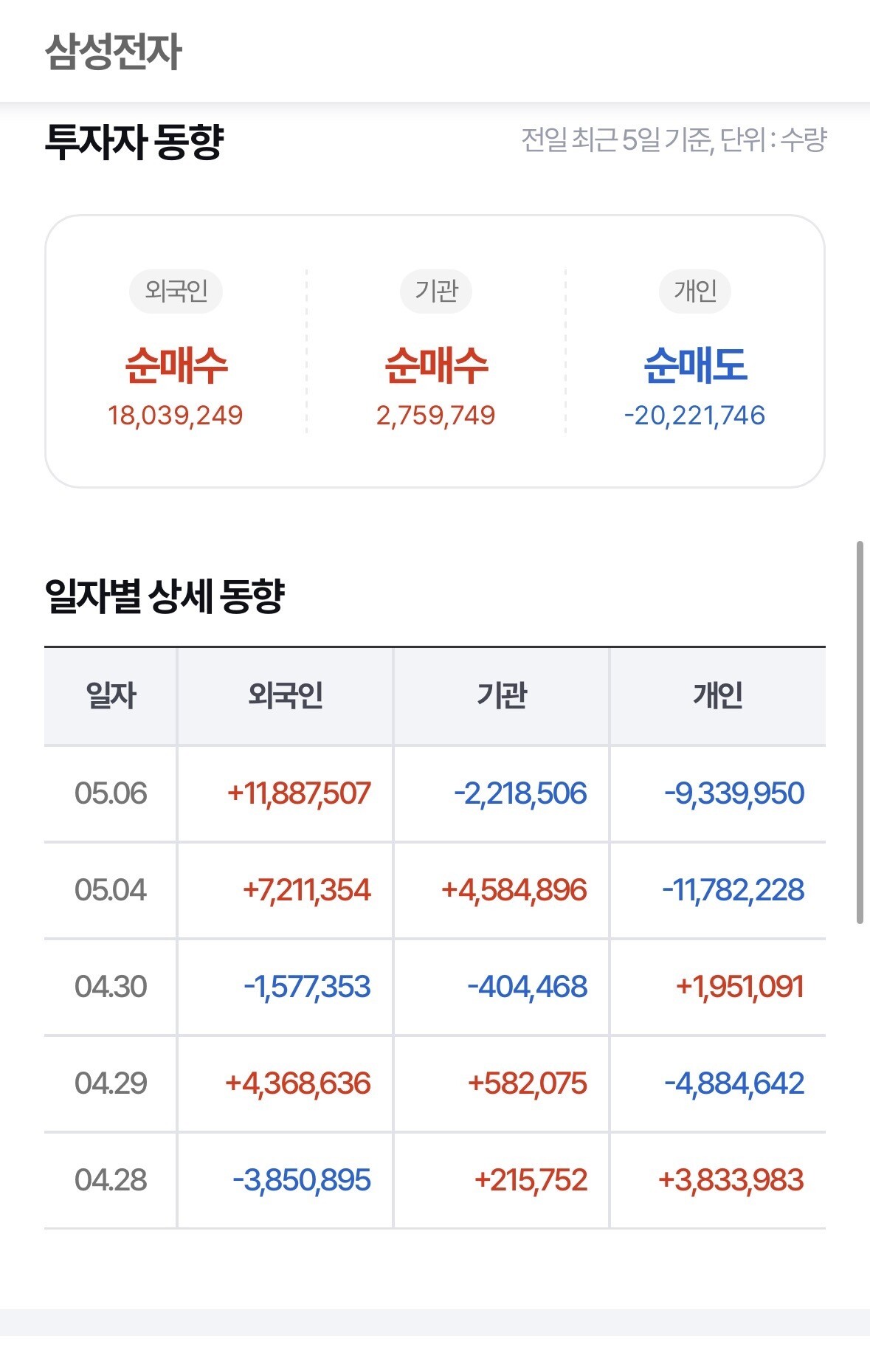The height and width of the screenshot is (1372, 870).
Task: Tap the 삼성전자 title header
Action: pos(113,52)
